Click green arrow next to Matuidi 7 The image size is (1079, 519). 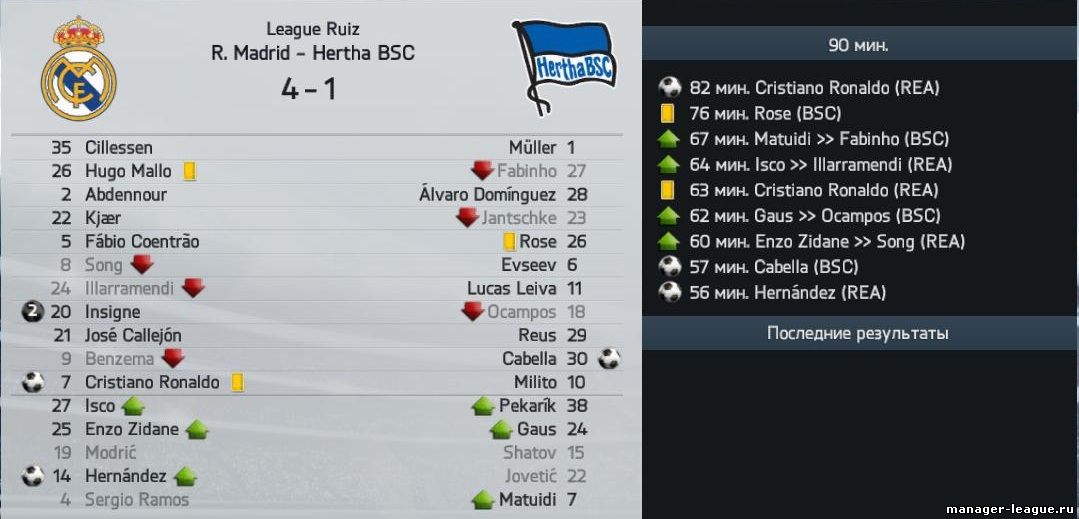click(x=483, y=500)
